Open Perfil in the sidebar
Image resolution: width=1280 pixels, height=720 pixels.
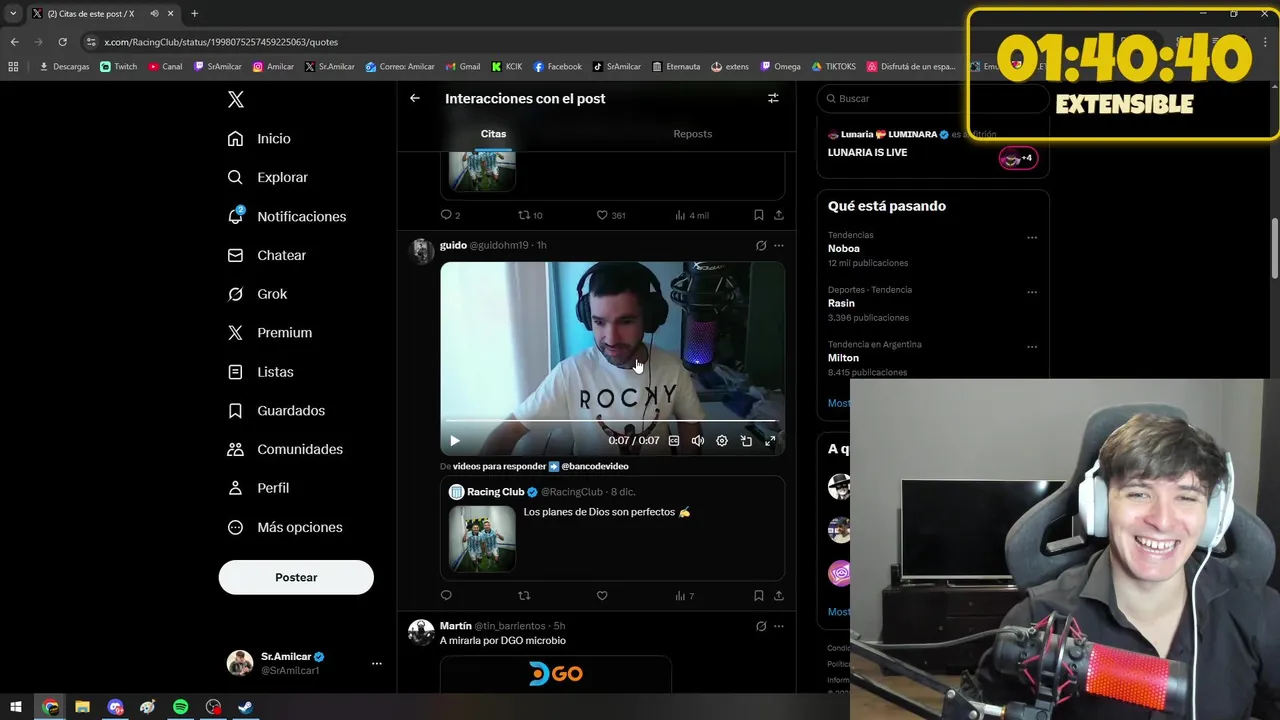point(258,488)
